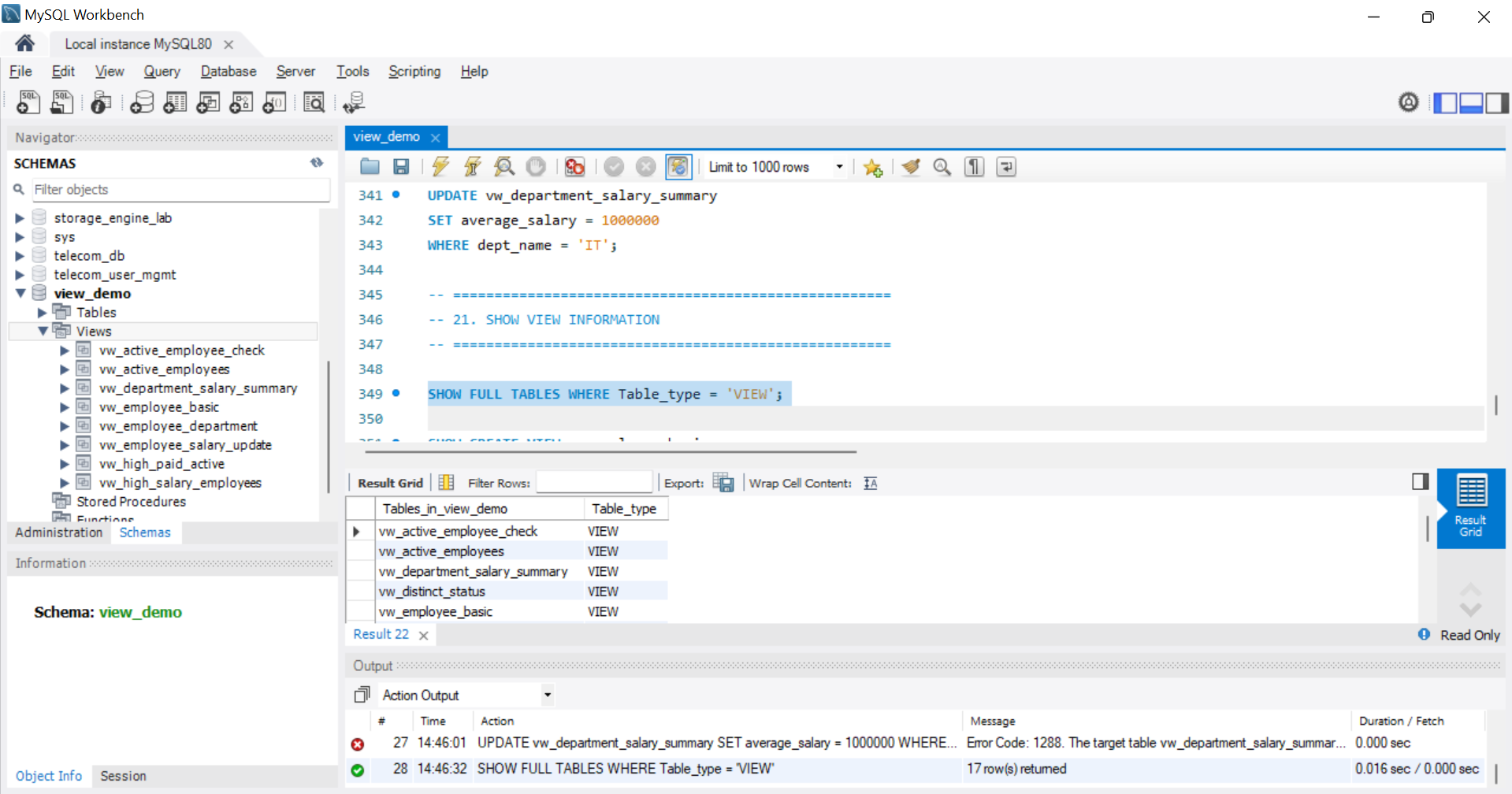Open the Scripting menu
The height and width of the screenshot is (794, 1512).
click(414, 71)
